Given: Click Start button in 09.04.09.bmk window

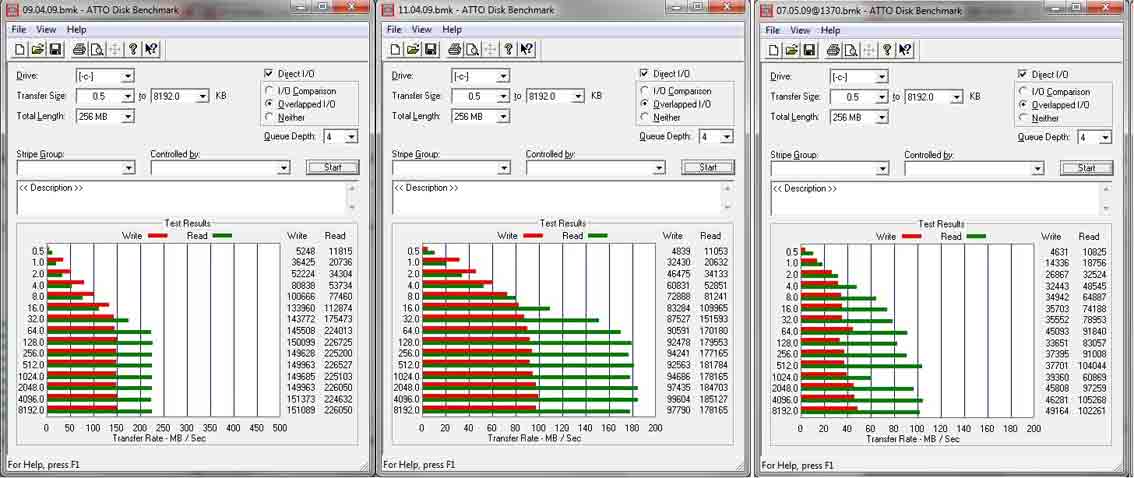Looking at the screenshot, I should (332, 167).
